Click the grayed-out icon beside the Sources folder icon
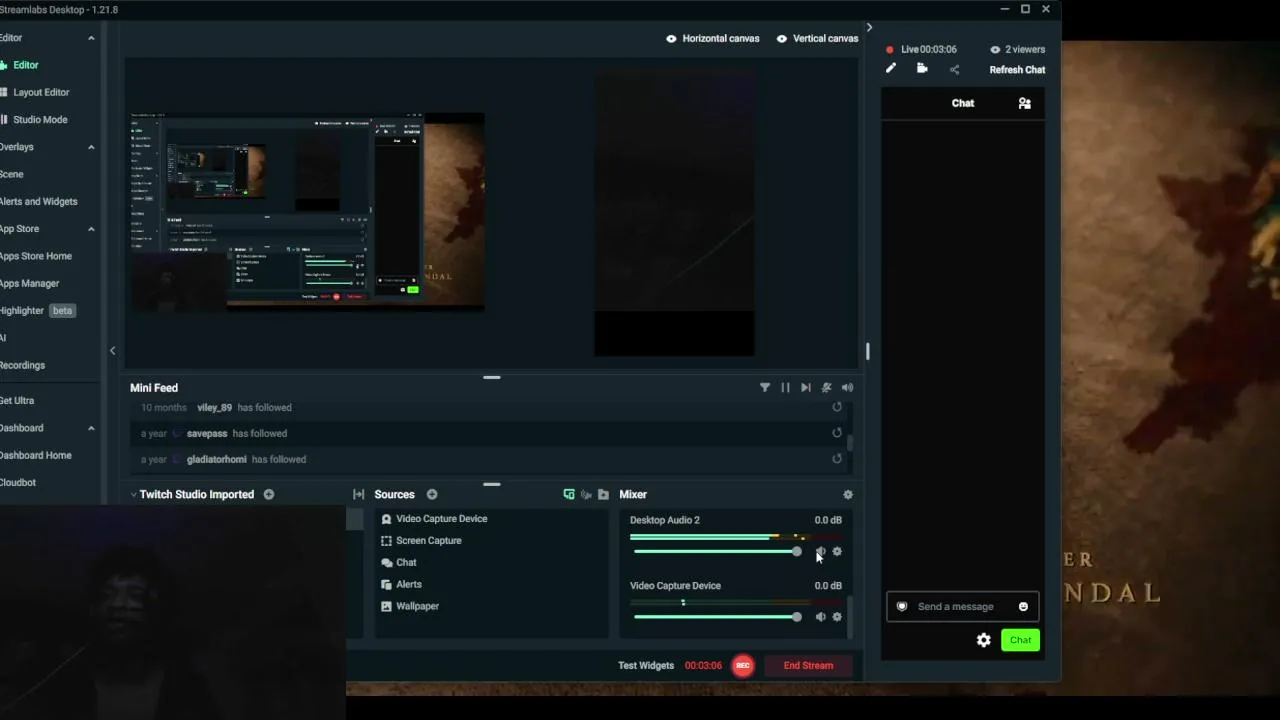Screen dimensions: 1280x720 (x=586, y=495)
